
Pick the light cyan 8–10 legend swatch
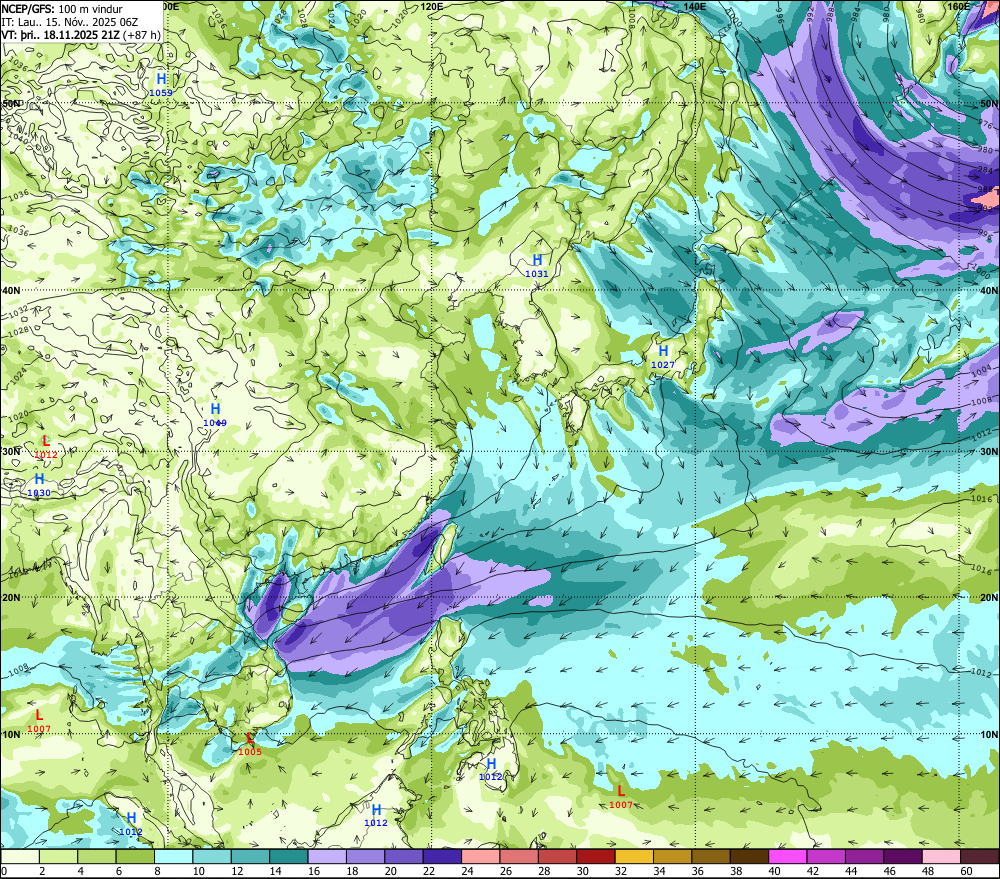pos(173,856)
